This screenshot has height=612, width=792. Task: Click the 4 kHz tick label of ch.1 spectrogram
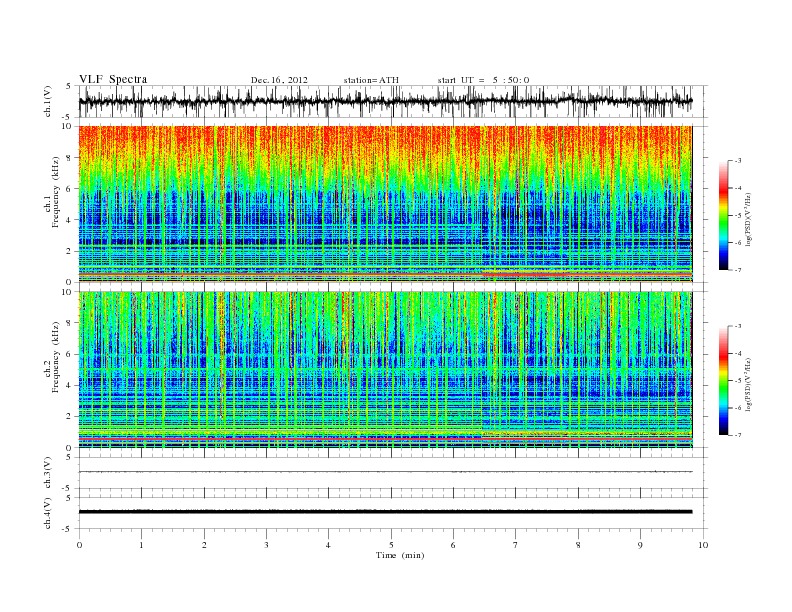click(x=70, y=220)
